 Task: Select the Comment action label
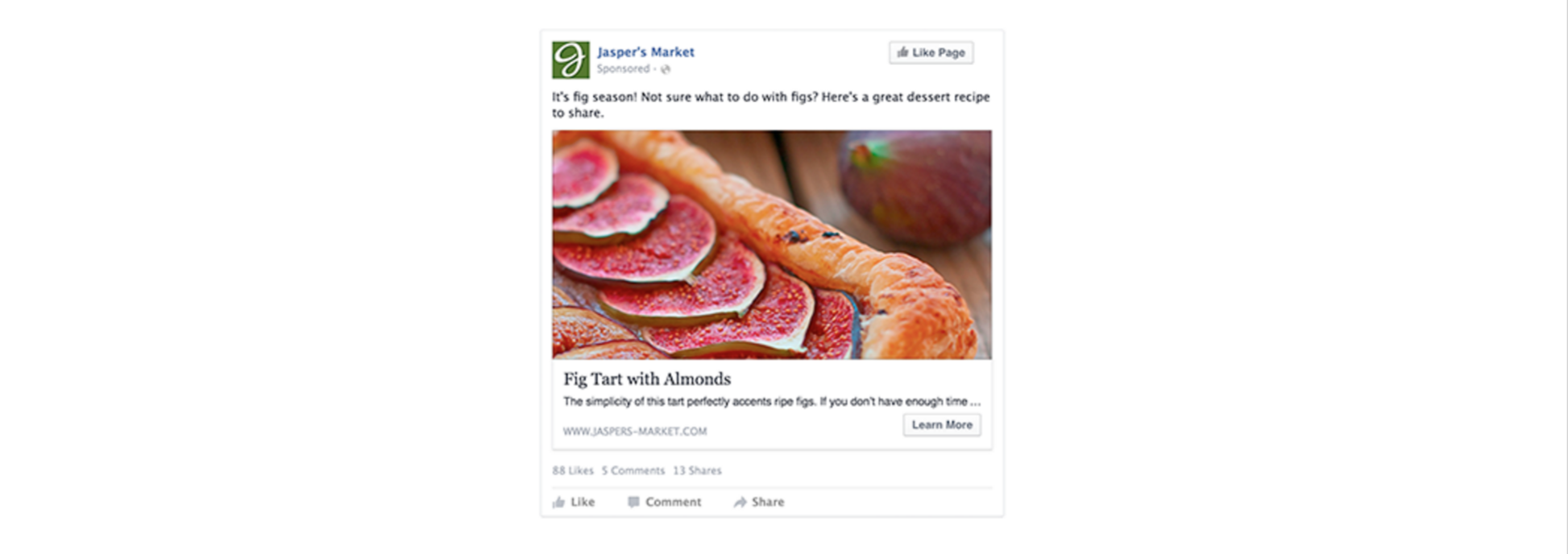tap(673, 502)
